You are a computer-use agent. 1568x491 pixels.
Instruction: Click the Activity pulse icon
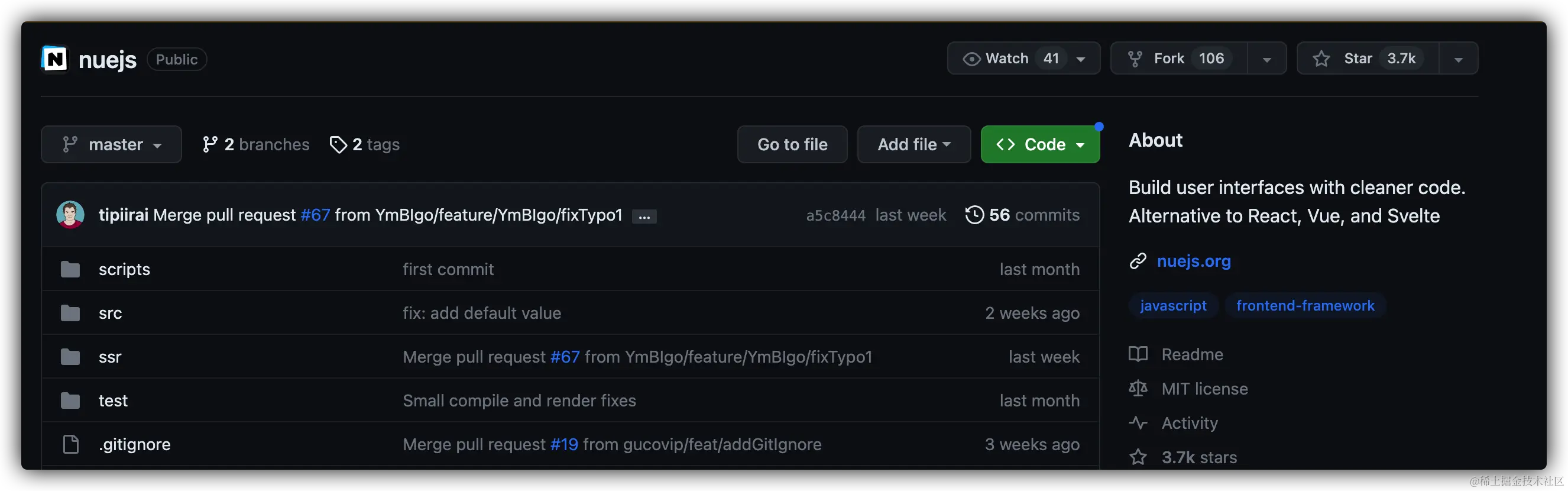click(1138, 424)
